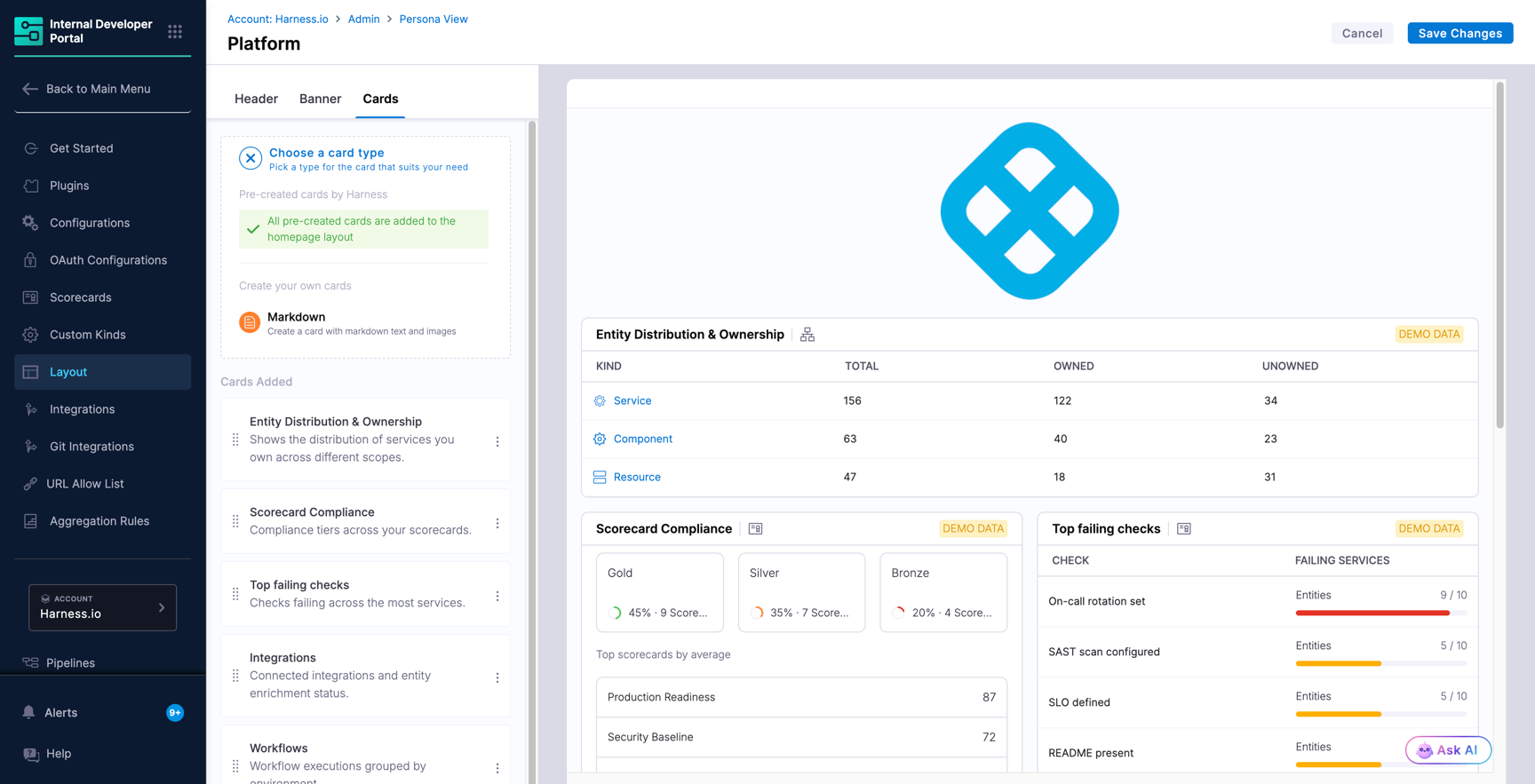Click the preview pane vertical scrollbar
The width and height of the screenshot is (1535, 784).
click(x=1499, y=255)
